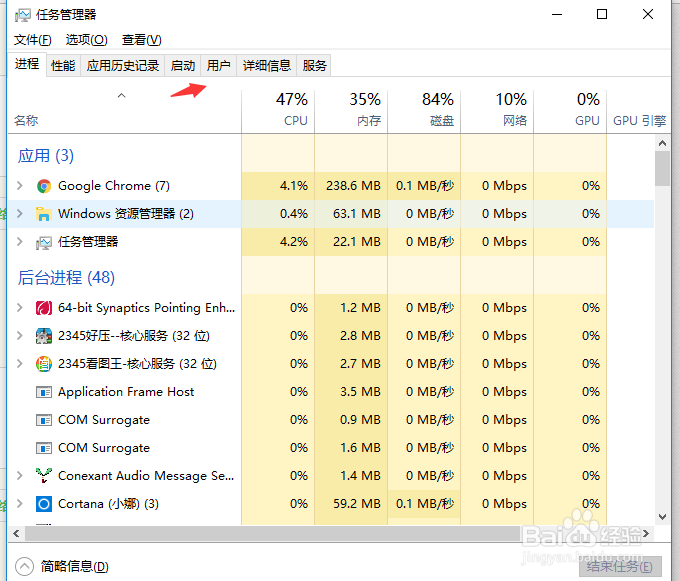Sort by the 网络 10% column header
The height and width of the screenshot is (581, 680).
pyautogui.click(x=497, y=111)
